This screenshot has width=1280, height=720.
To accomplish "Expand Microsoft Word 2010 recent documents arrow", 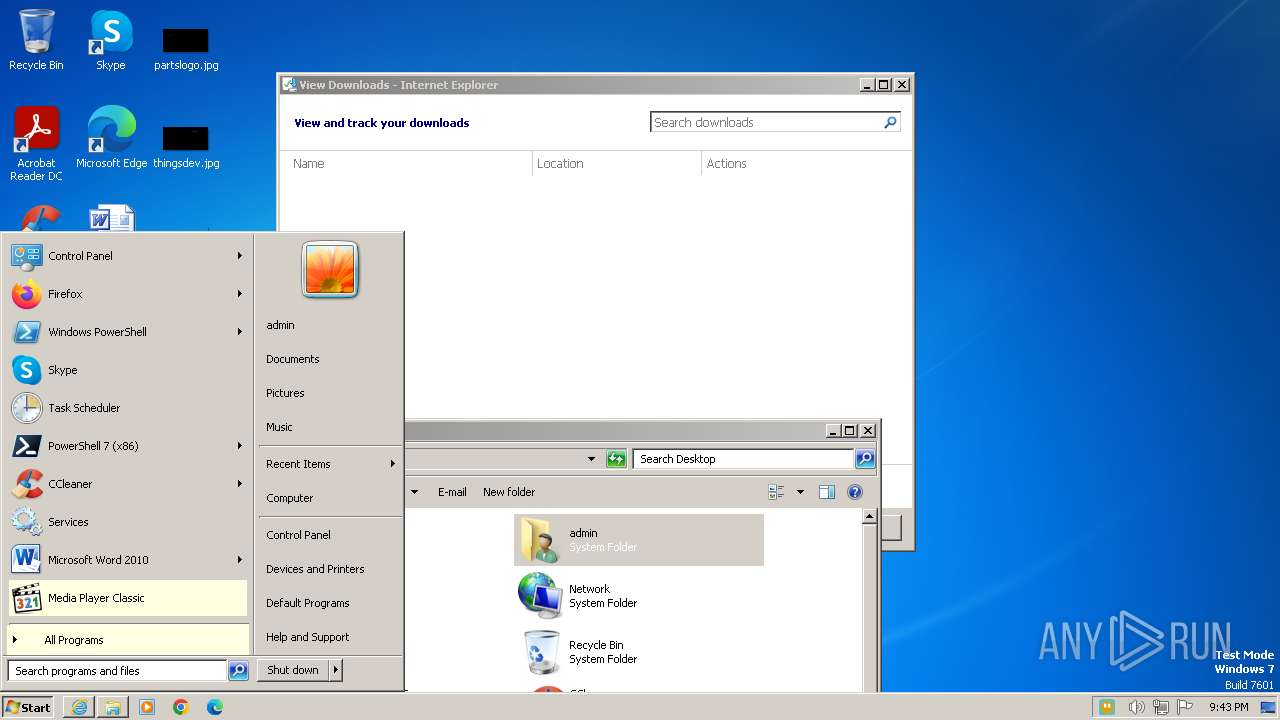I will (x=240, y=560).
